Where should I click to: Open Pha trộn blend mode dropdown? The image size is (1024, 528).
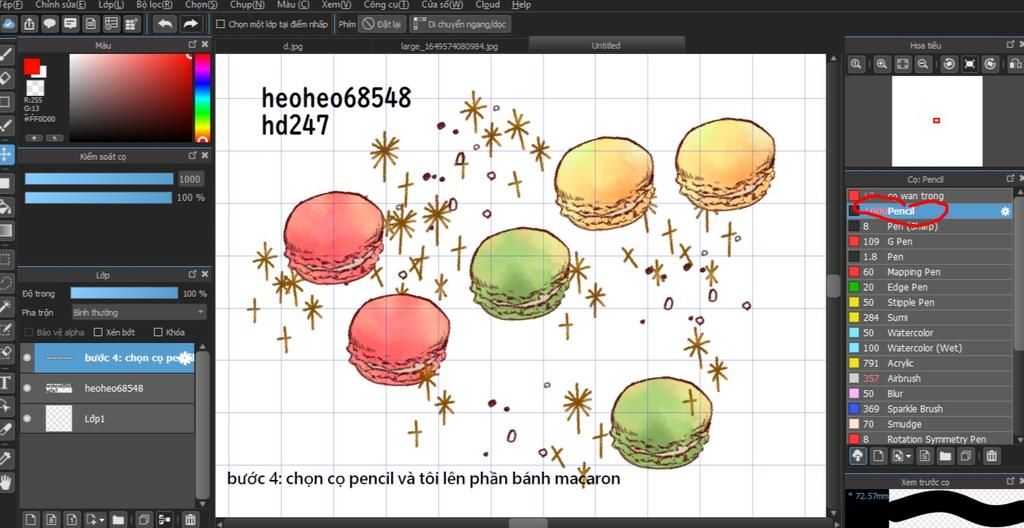(138, 312)
